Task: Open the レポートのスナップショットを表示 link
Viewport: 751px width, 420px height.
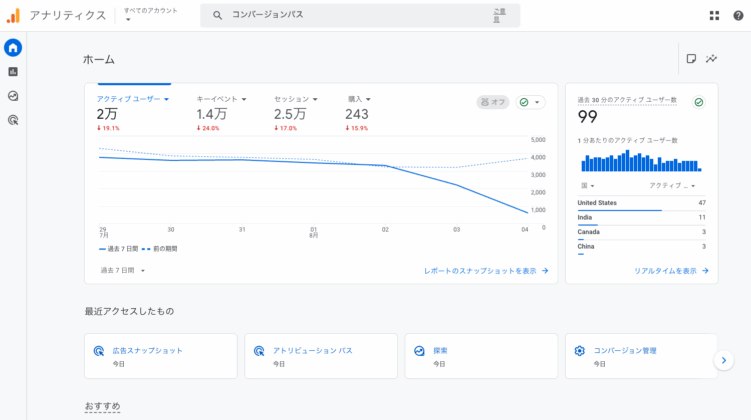Action: [486, 270]
